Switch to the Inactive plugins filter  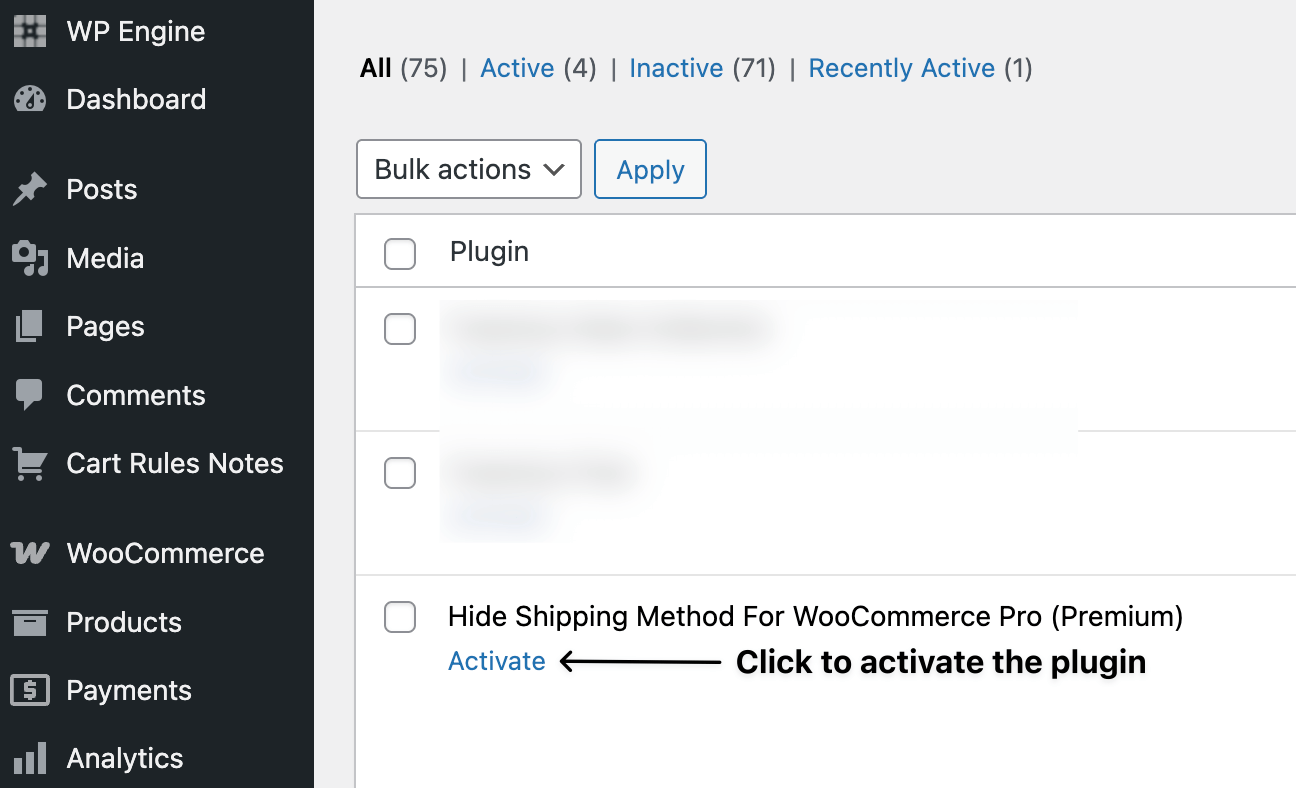click(676, 68)
